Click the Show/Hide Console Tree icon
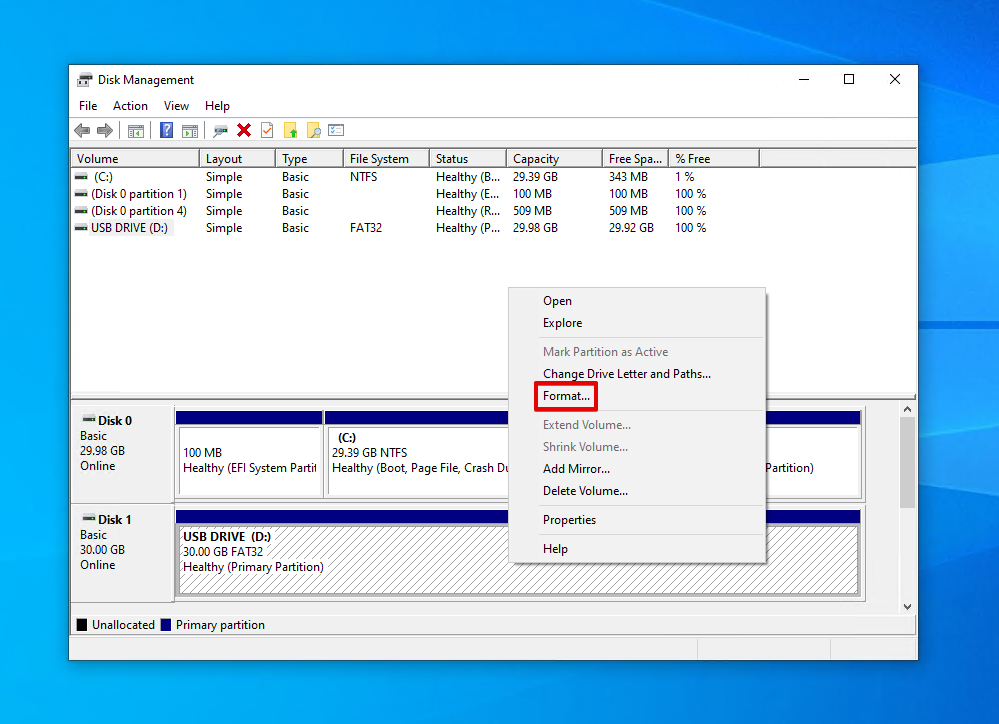 coord(136,131)
